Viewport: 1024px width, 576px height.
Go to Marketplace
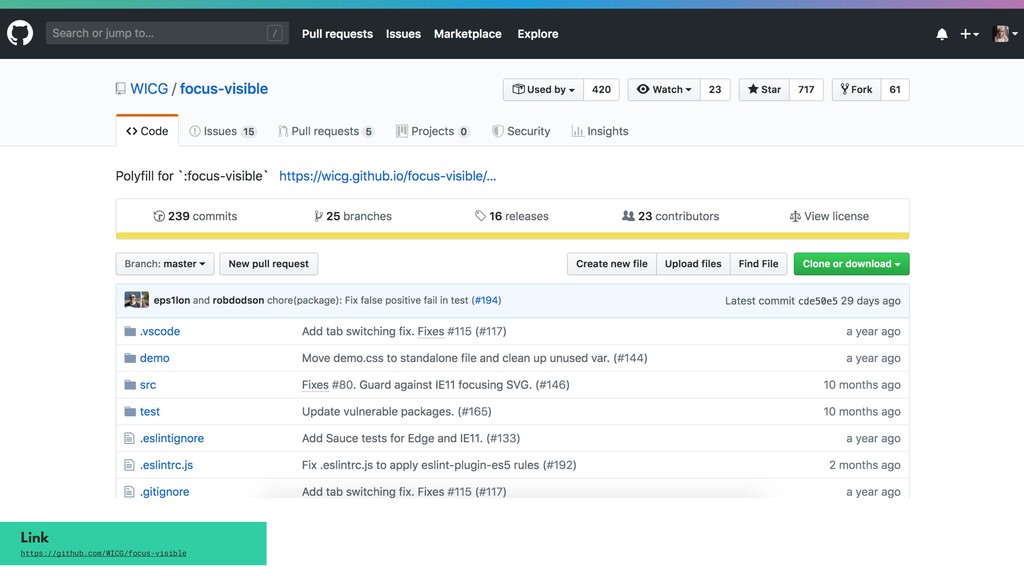468,34
